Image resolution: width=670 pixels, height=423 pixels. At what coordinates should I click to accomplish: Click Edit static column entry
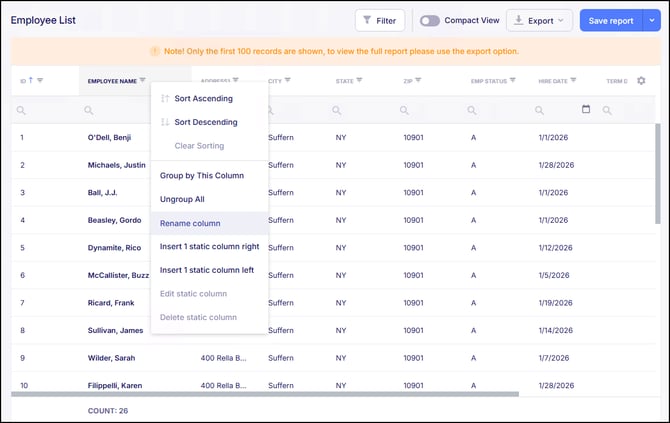pos(209,294)
